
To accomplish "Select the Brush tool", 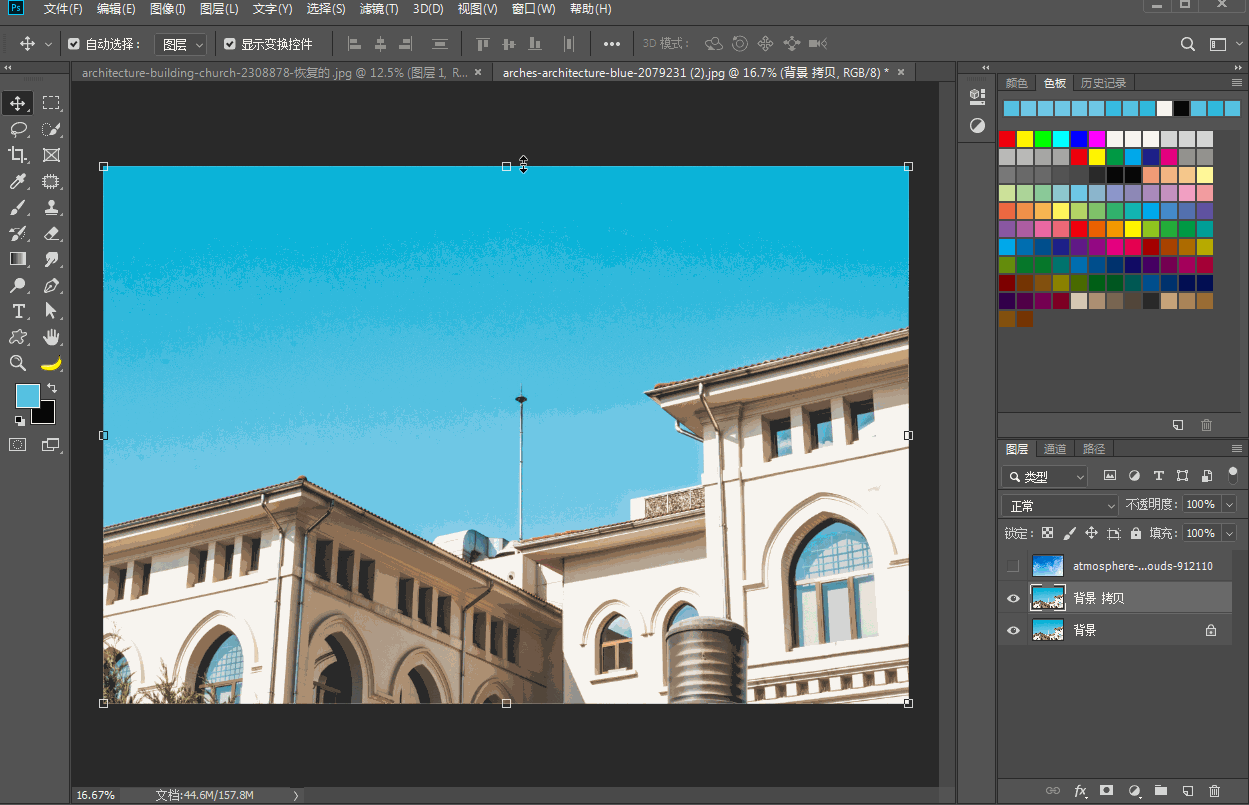I will pos(18,207).
